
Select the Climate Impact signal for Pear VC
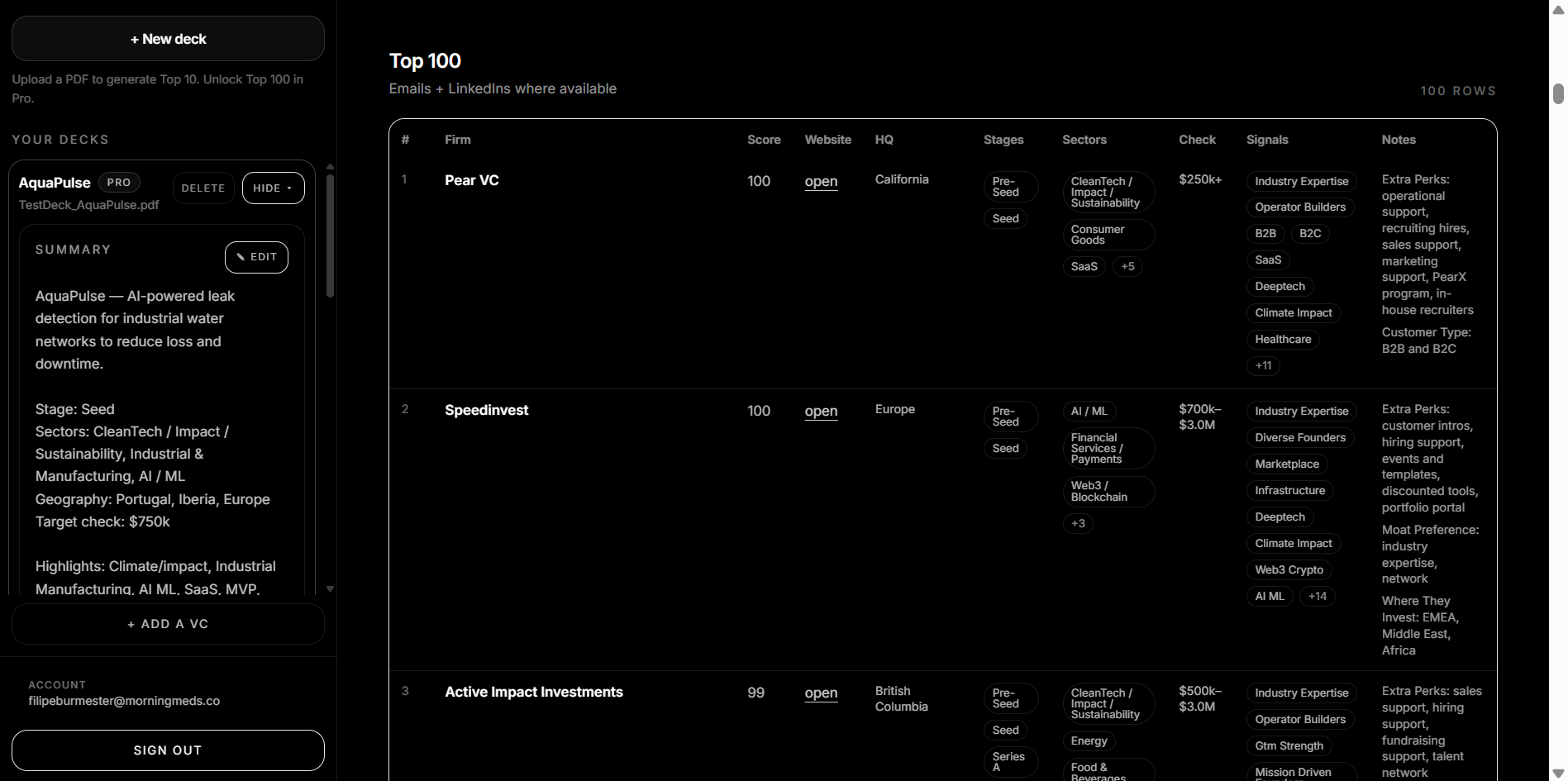click(1293, 312)
